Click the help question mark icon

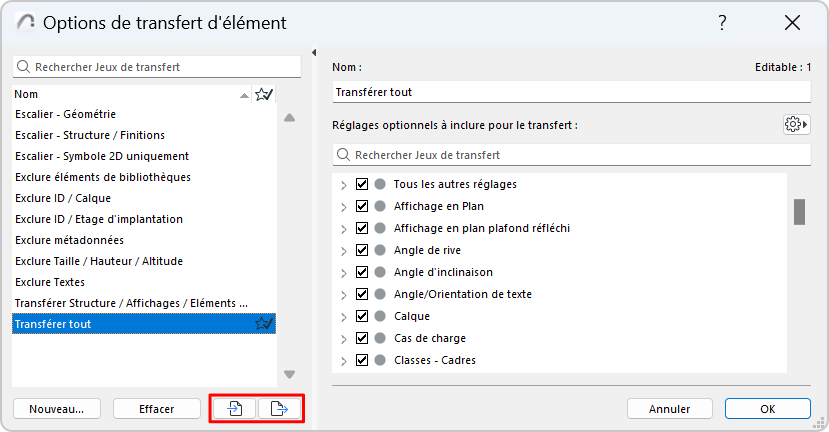pos(722,22)
